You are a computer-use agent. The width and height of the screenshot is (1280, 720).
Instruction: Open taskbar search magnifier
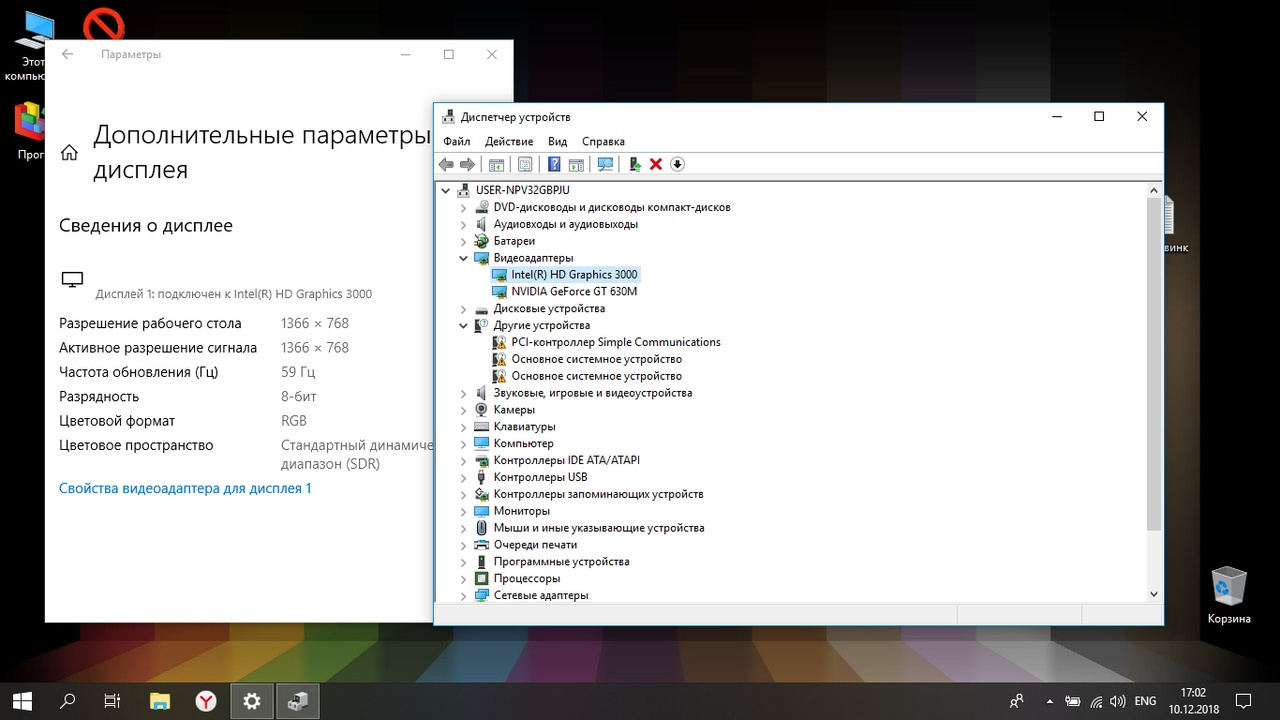click(68, 701)
